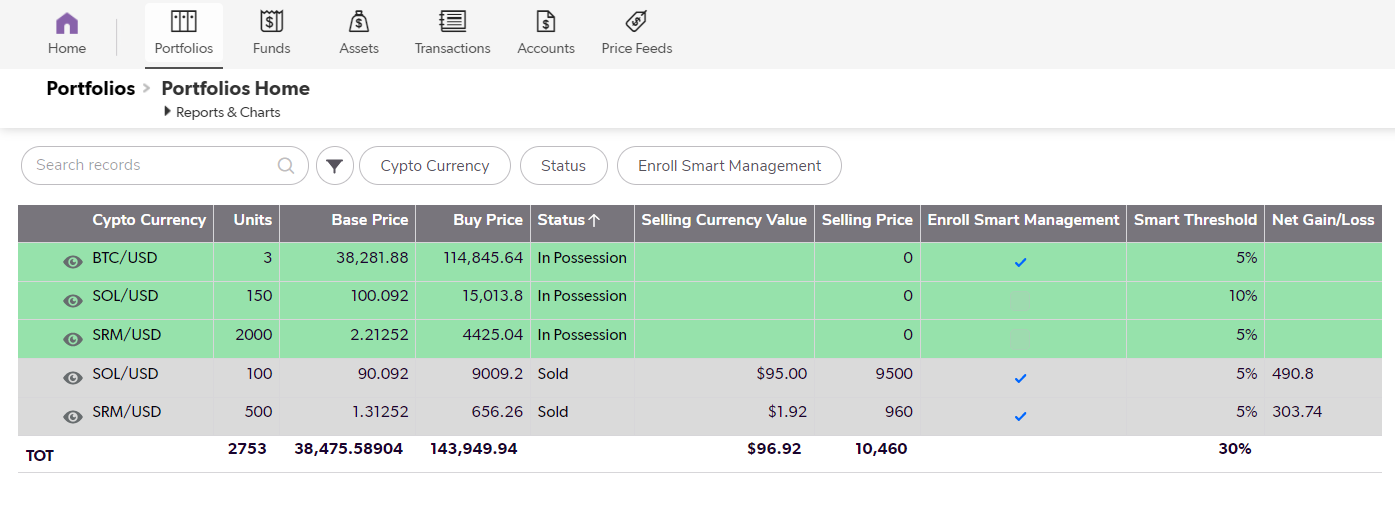
Task: Open the Price Feeds tag icon
Action: click(x=636, y=21)
